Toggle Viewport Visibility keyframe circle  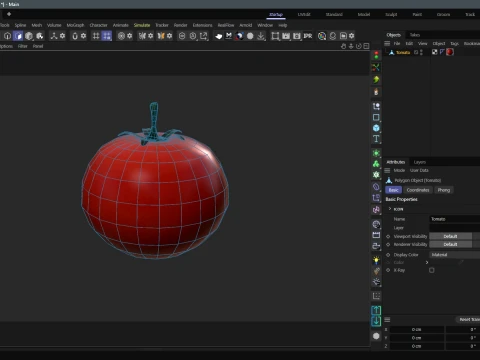click(388, 236)
